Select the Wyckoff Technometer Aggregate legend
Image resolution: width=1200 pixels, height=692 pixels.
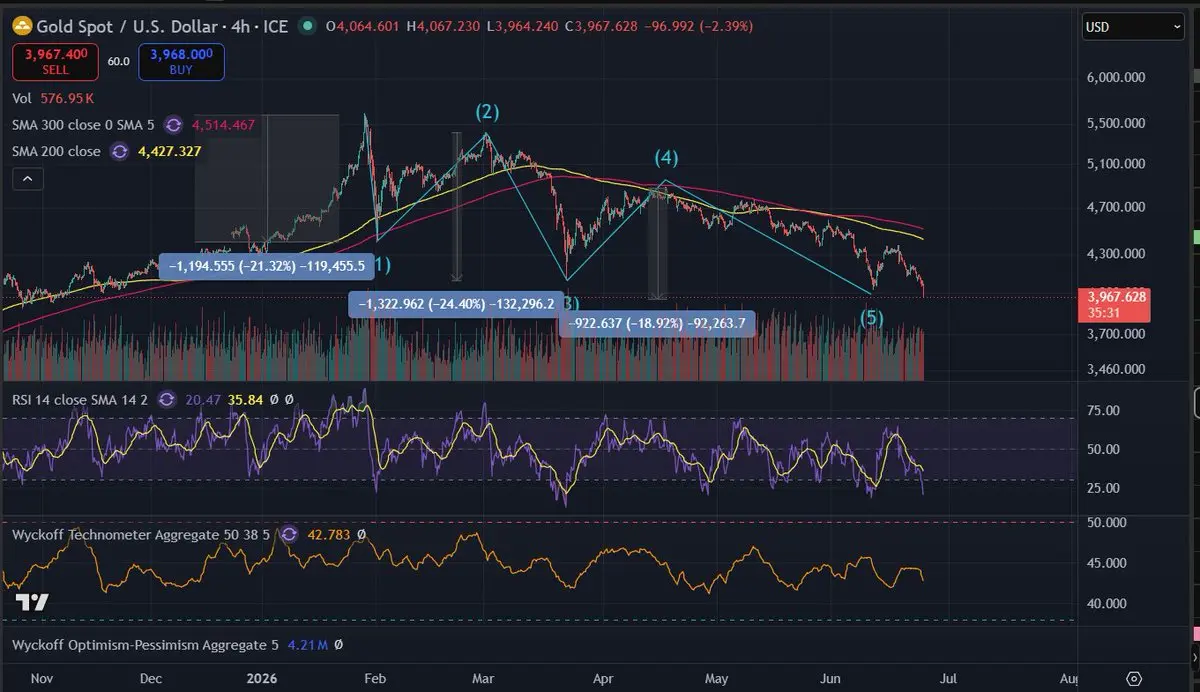click(x=142, y=535)
